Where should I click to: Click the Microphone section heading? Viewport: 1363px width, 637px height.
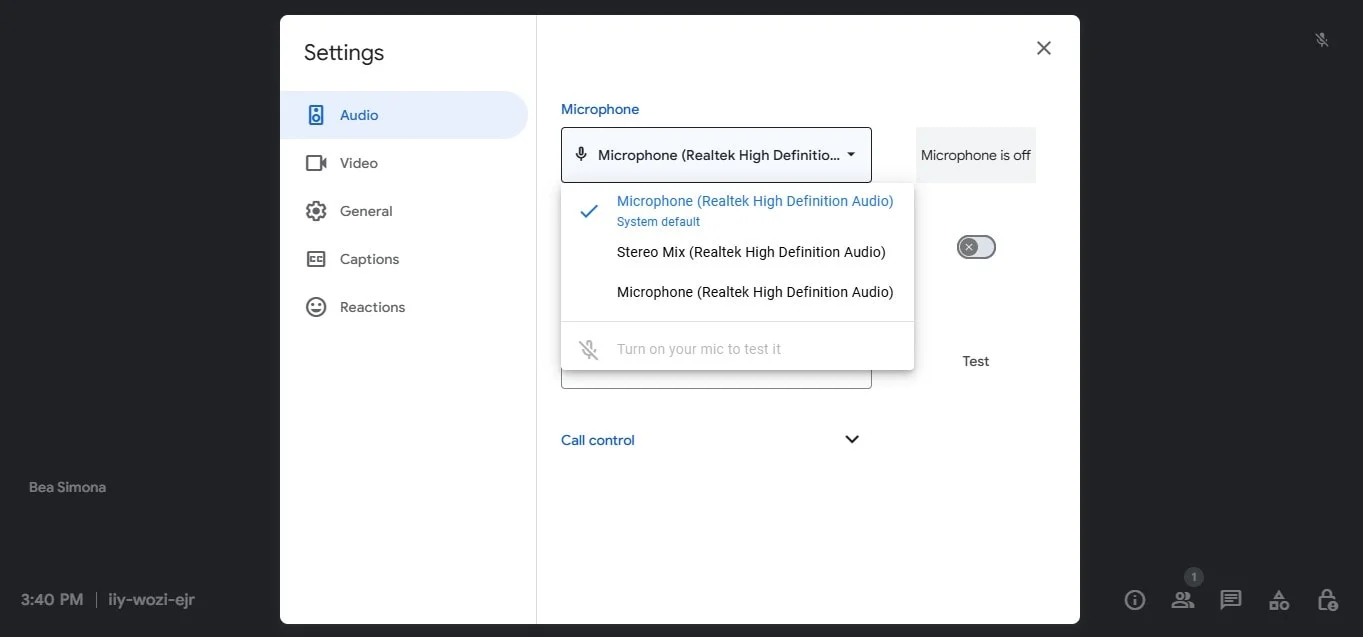pyautogui.click(x=600, y=109)
